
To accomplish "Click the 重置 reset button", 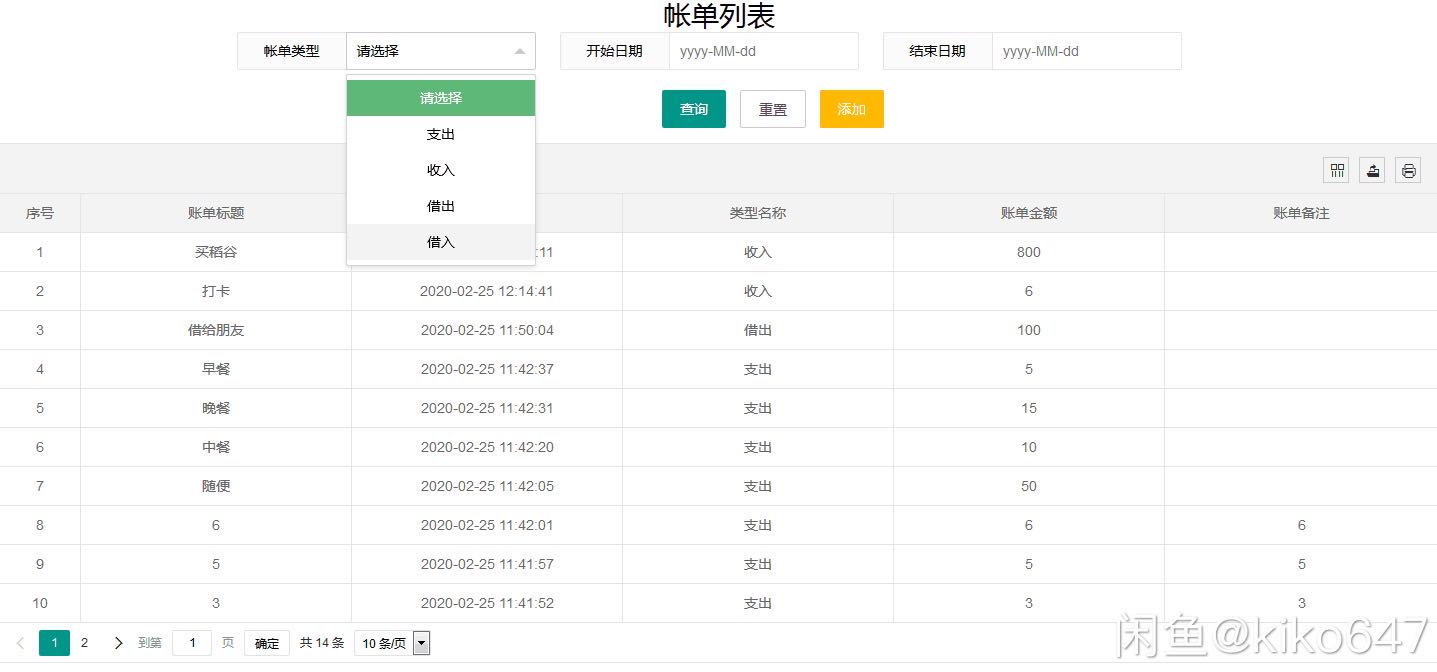I will pos(772,109).
